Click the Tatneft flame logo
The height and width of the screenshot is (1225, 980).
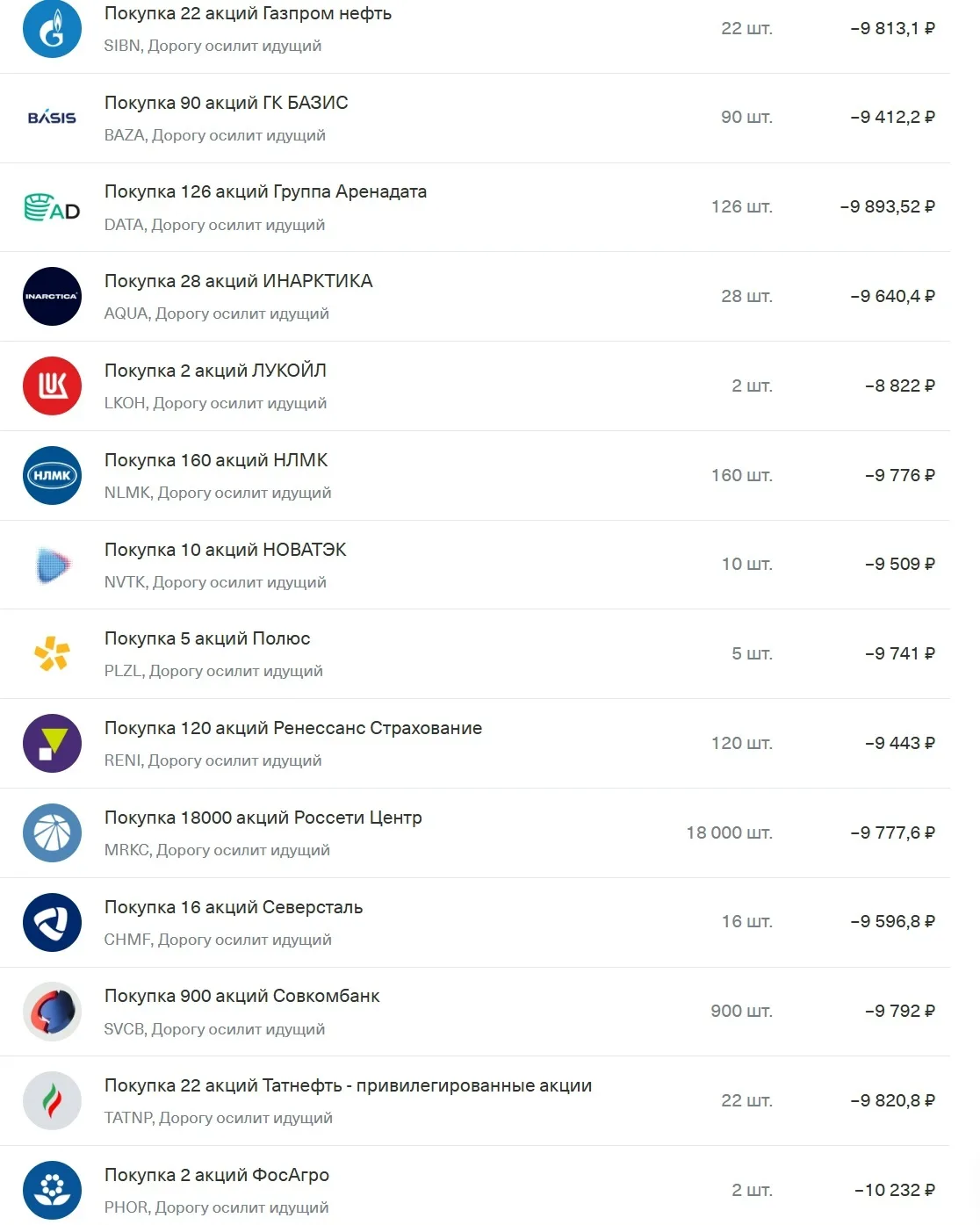pos(52,1101)
